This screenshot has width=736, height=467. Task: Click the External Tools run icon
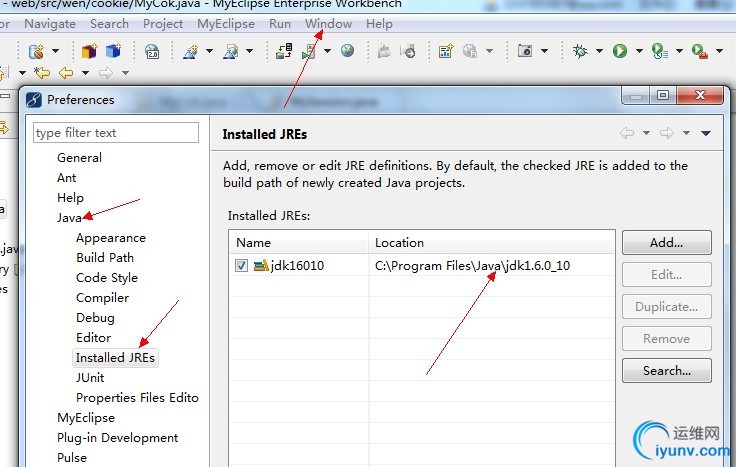pos(700,51)
